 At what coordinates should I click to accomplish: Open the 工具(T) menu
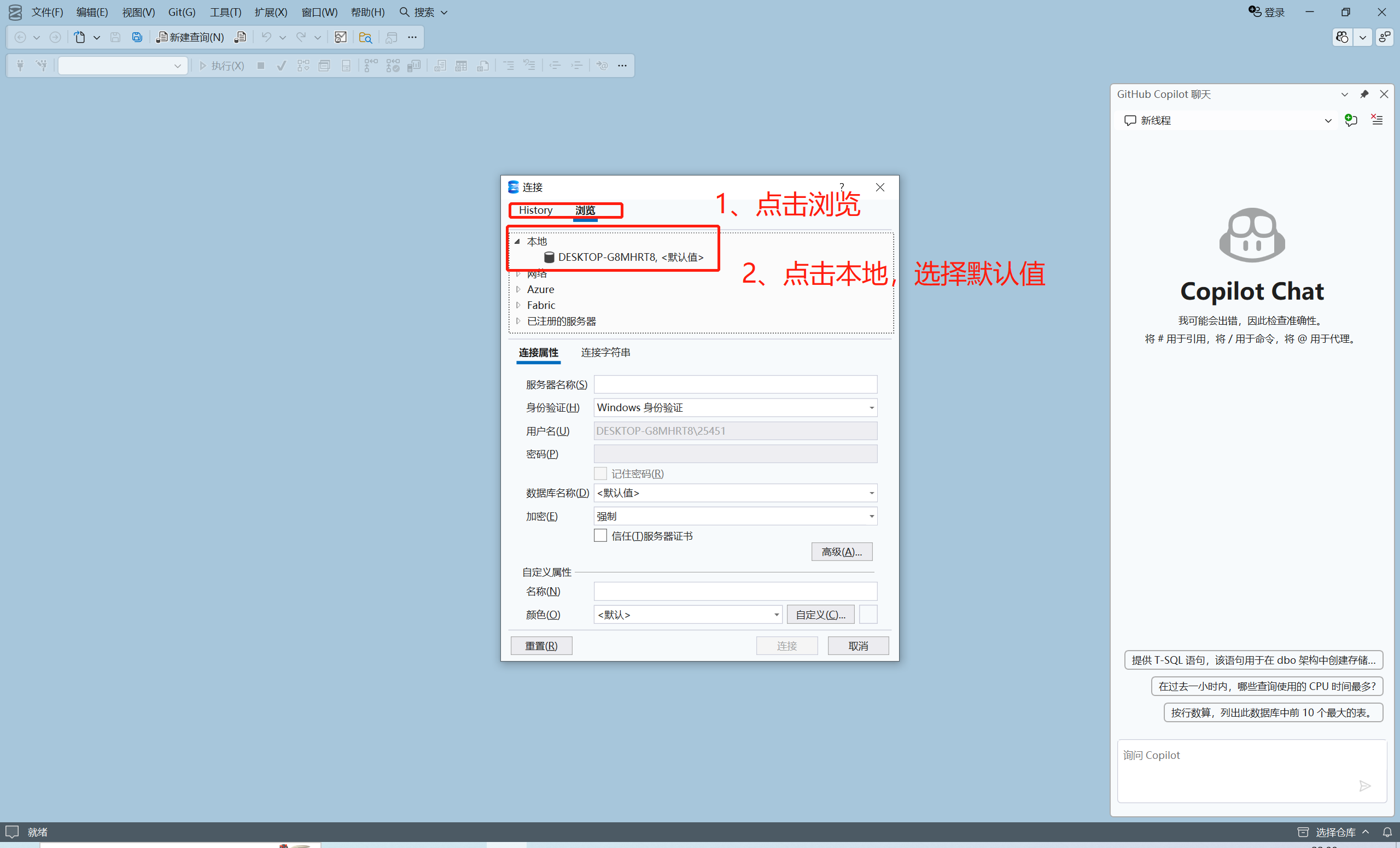click(225, 12)
